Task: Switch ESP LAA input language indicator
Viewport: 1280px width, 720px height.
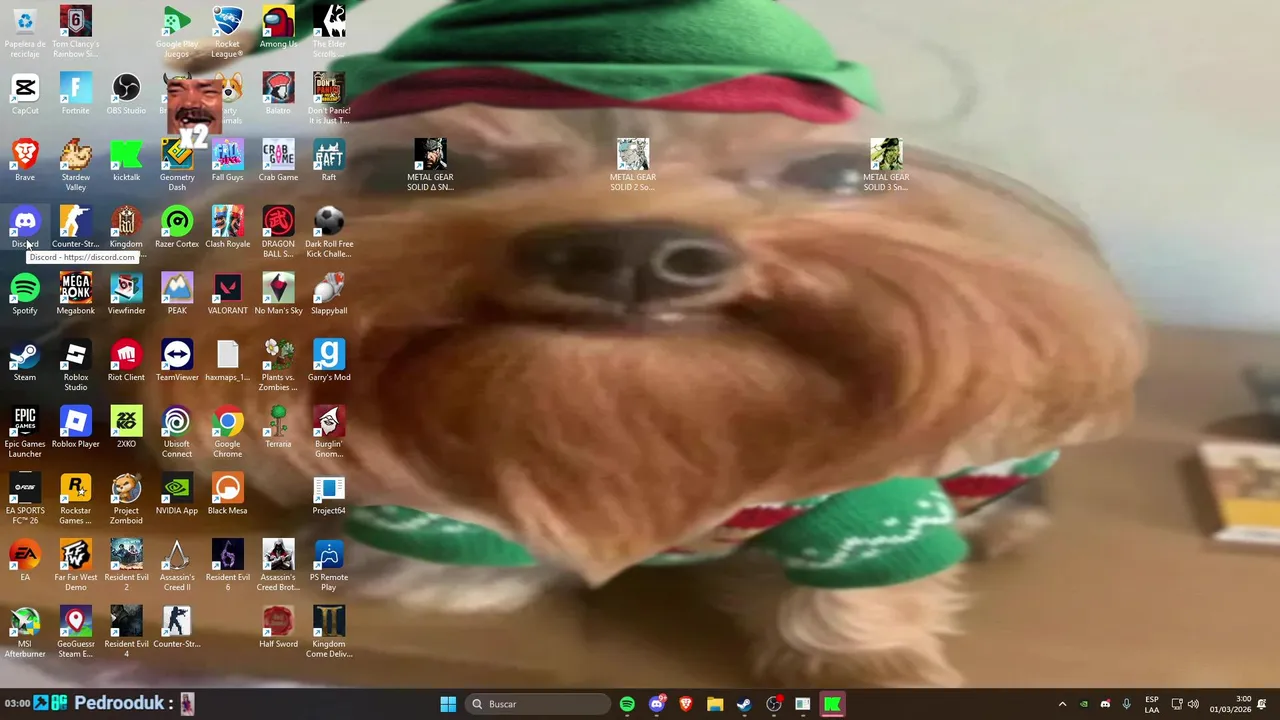Action: coord(1152,704)
